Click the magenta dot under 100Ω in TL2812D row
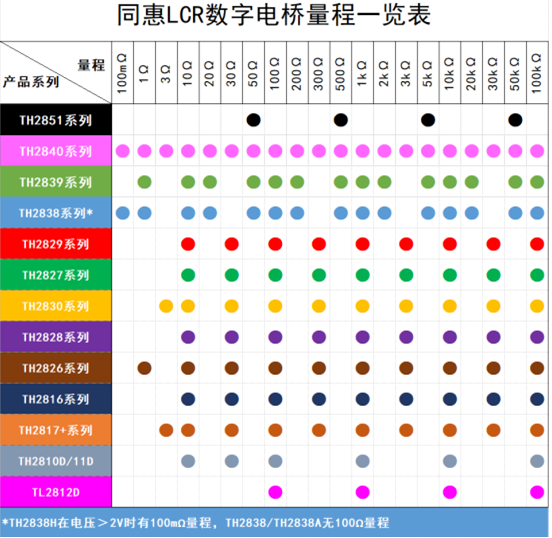 [x=275, y=492]
